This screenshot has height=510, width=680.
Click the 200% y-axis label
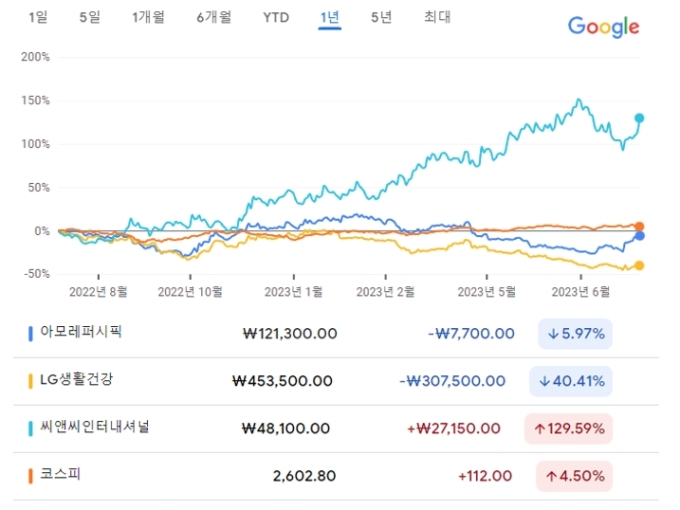pyautogui.click(x=36, y=57)
